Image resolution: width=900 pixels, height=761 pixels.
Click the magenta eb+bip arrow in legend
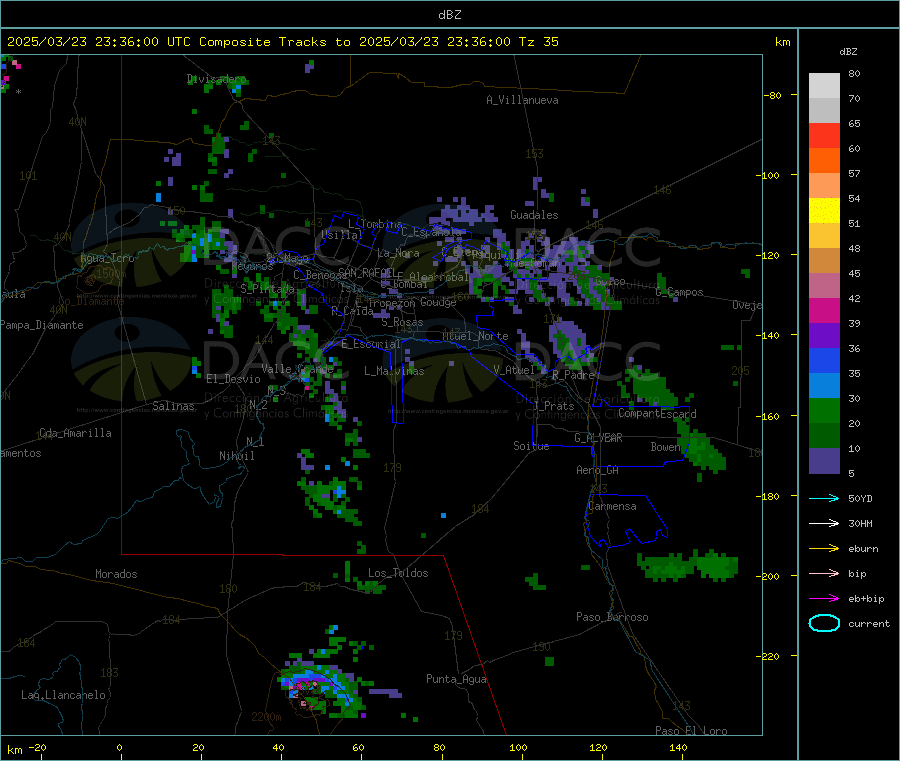[824, 599]
